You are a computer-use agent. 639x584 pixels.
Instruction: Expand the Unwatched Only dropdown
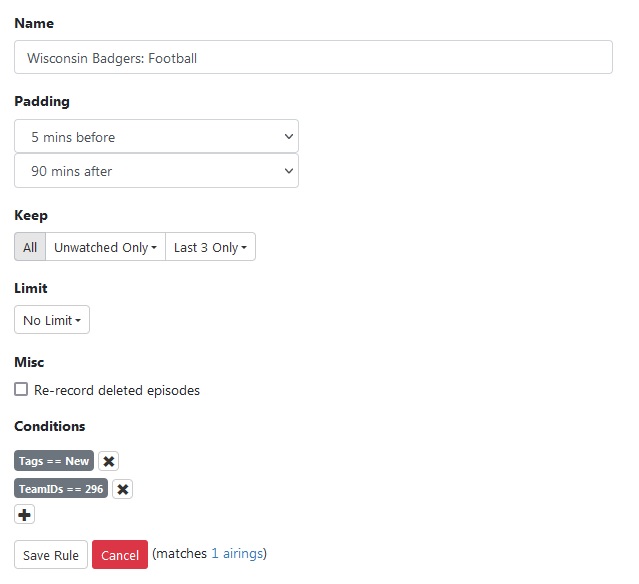[x=105, y=247]
